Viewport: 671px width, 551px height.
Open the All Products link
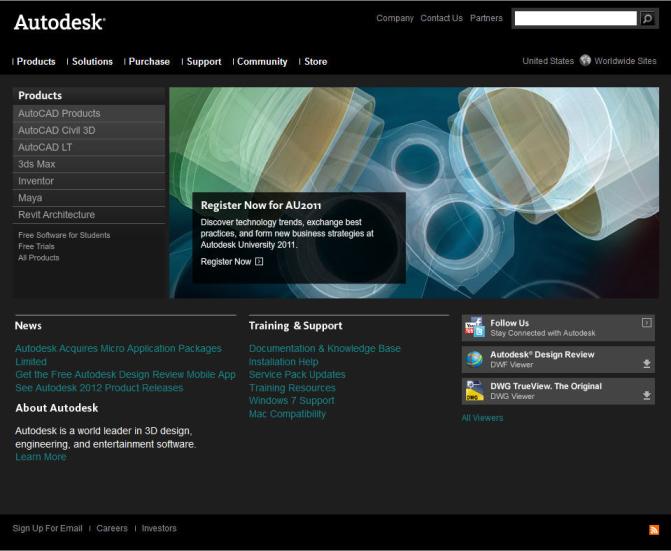(x=39, y=258)
